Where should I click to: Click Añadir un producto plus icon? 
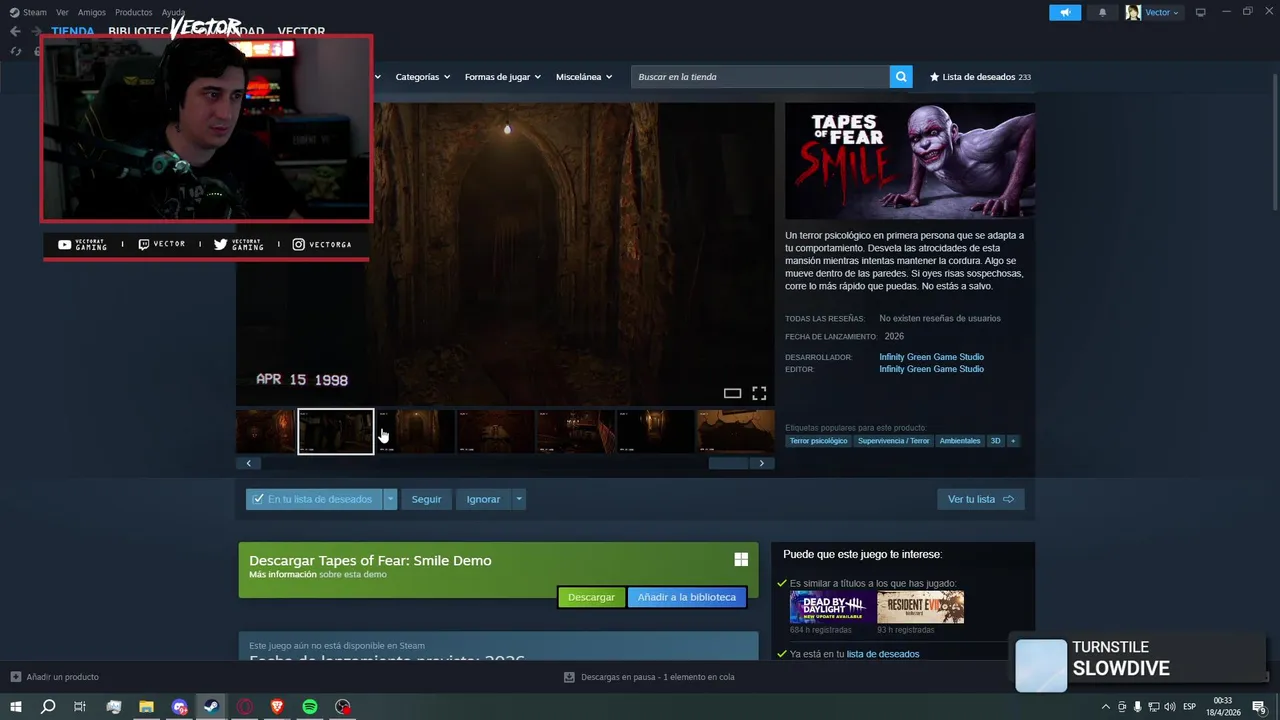tap(15, 677)
